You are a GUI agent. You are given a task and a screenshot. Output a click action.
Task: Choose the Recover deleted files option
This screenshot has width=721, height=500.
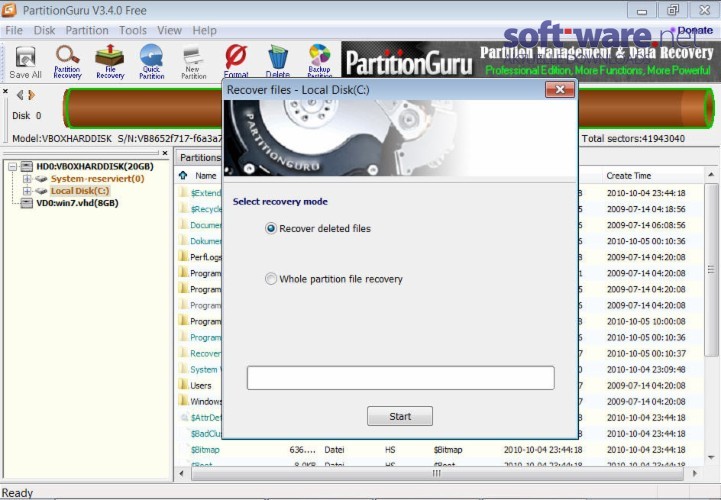[x=318, y=228]
